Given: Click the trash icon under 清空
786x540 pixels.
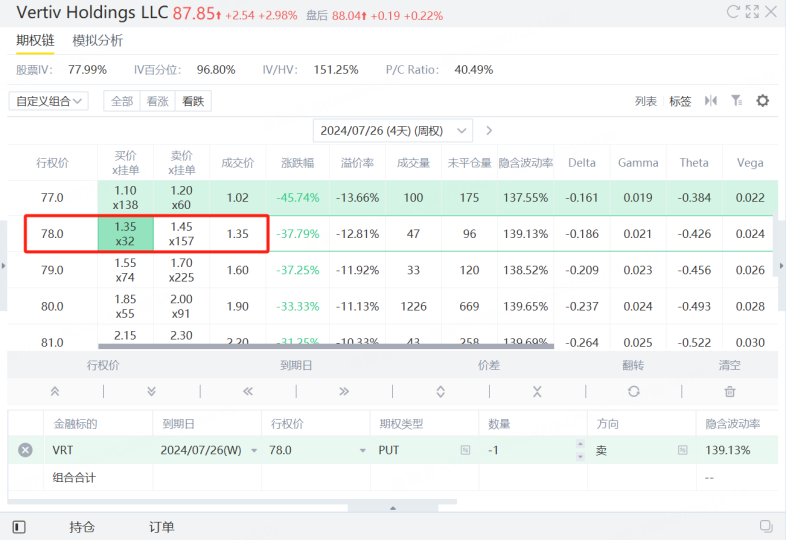Looking at the screenshot, I should [x=730, y=392].
